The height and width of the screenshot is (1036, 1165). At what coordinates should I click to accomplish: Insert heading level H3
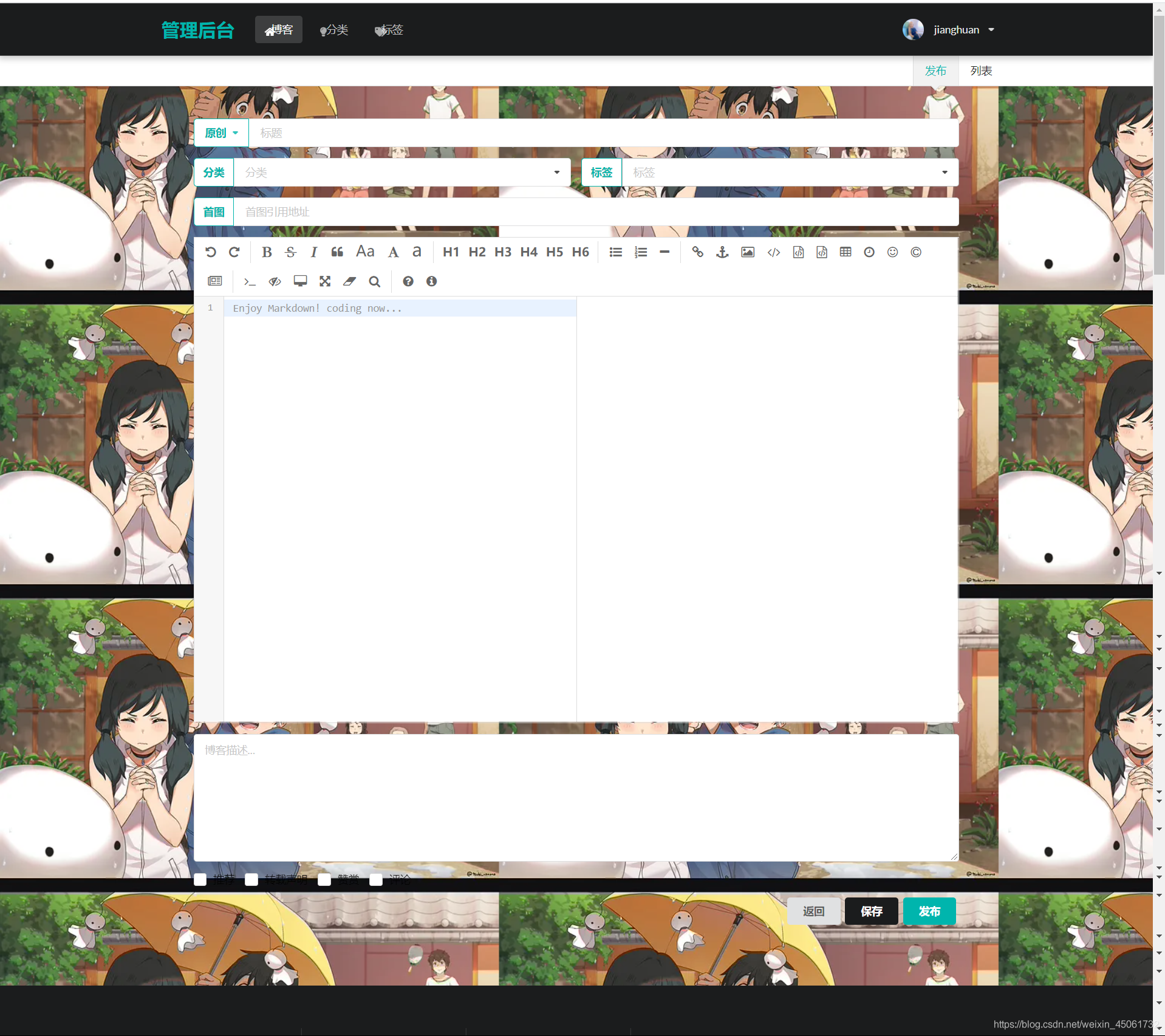[503, 252]
